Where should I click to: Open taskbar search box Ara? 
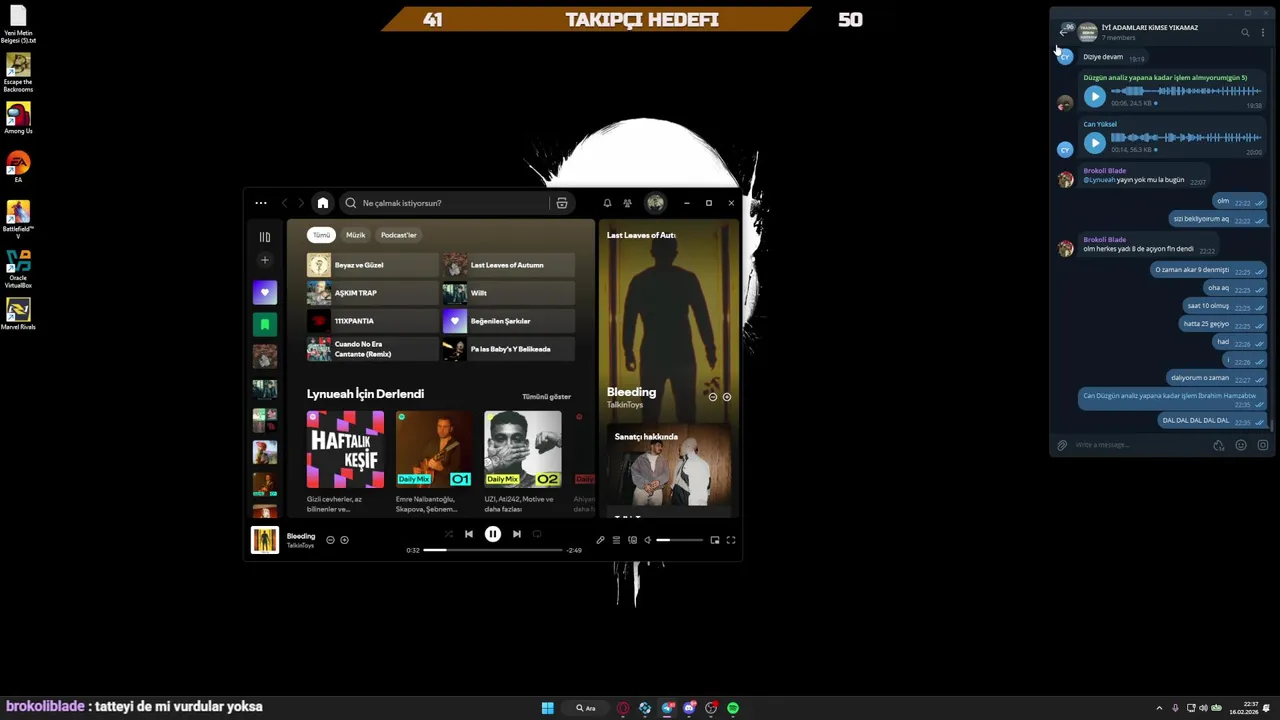(586, 708)
